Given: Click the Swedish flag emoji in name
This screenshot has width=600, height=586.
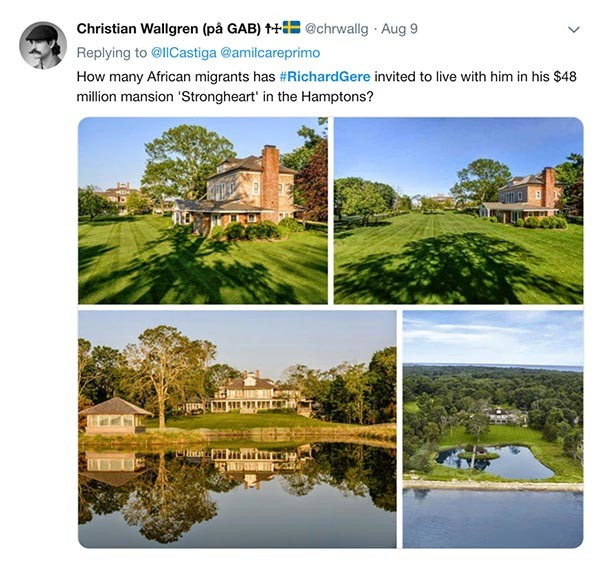Looking at the screenshot, I should click(292, 28).
